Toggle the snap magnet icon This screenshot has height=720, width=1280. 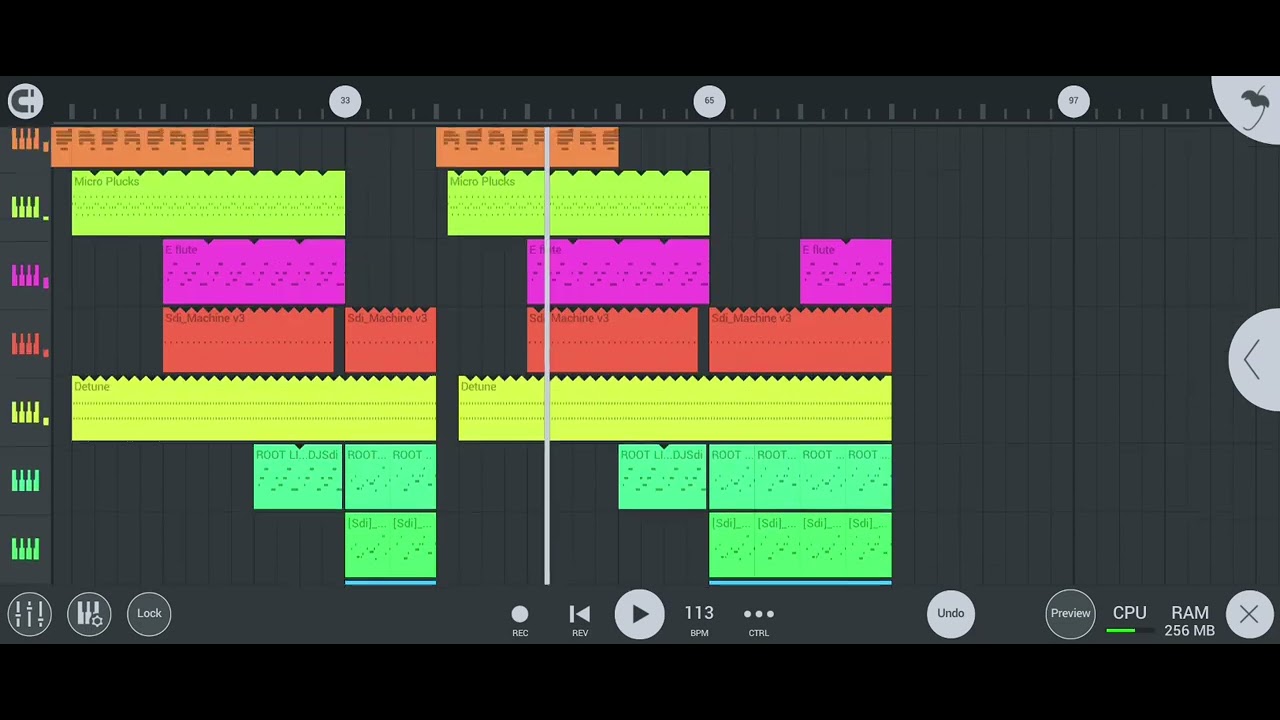(25, 100)
